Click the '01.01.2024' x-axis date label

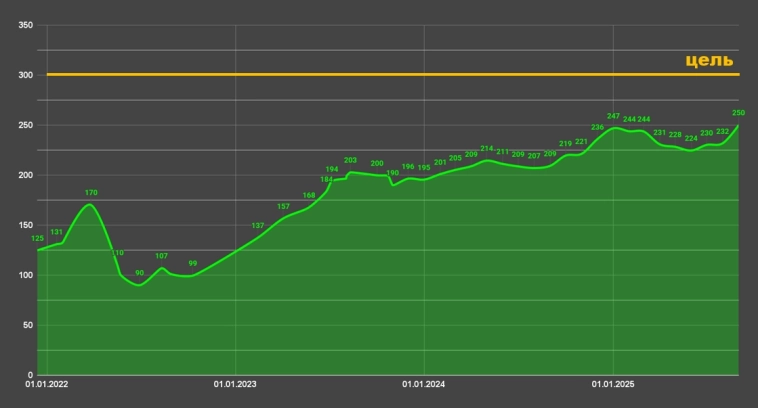[x=423, y=384]
